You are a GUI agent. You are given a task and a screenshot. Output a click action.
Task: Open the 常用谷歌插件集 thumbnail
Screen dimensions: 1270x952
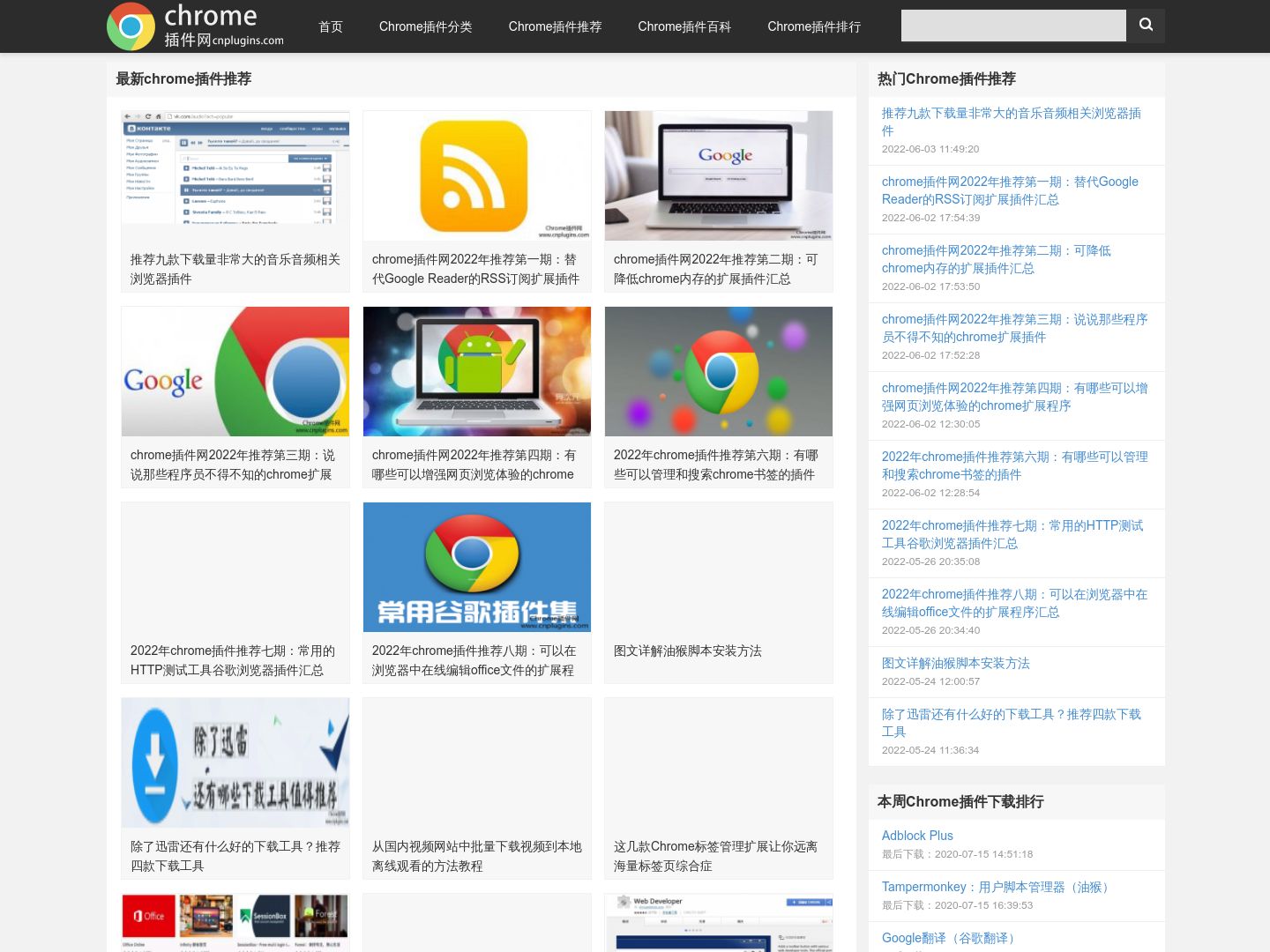477,567
